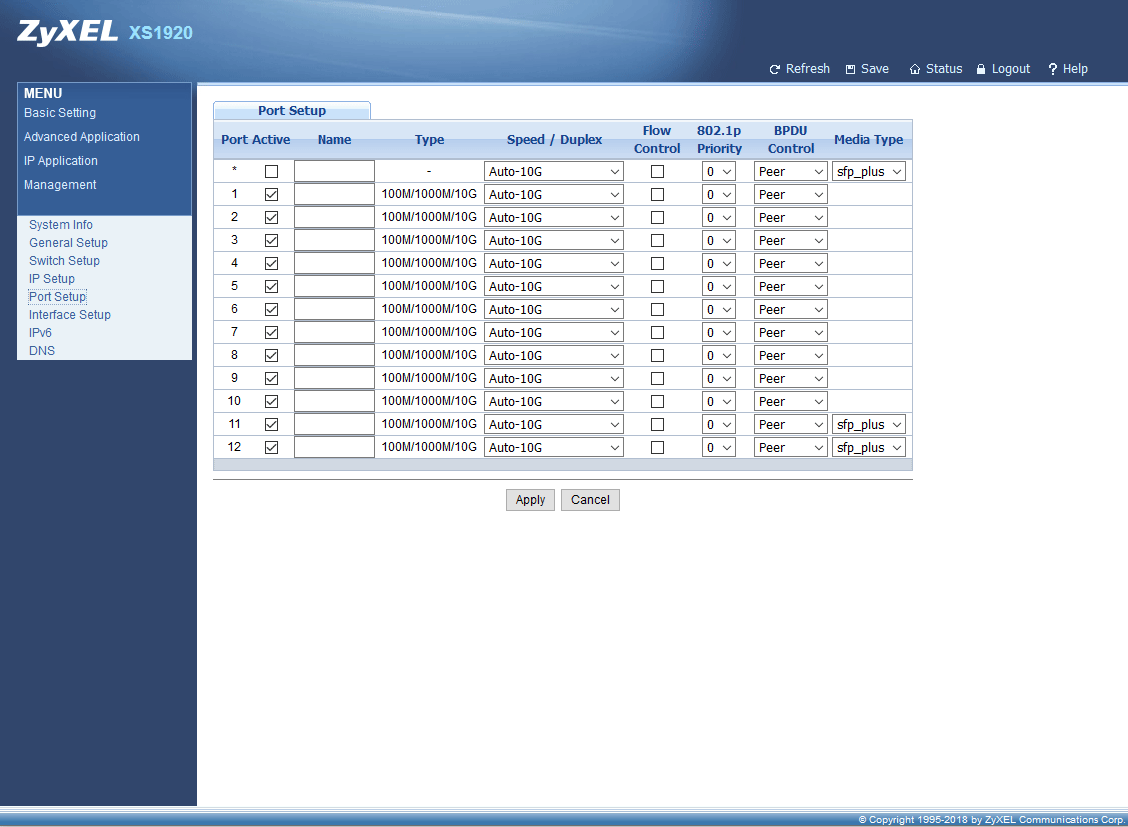Click the copyright text in footer
The width and height of the screenshot is (1128, 827).
pos(991,820)
